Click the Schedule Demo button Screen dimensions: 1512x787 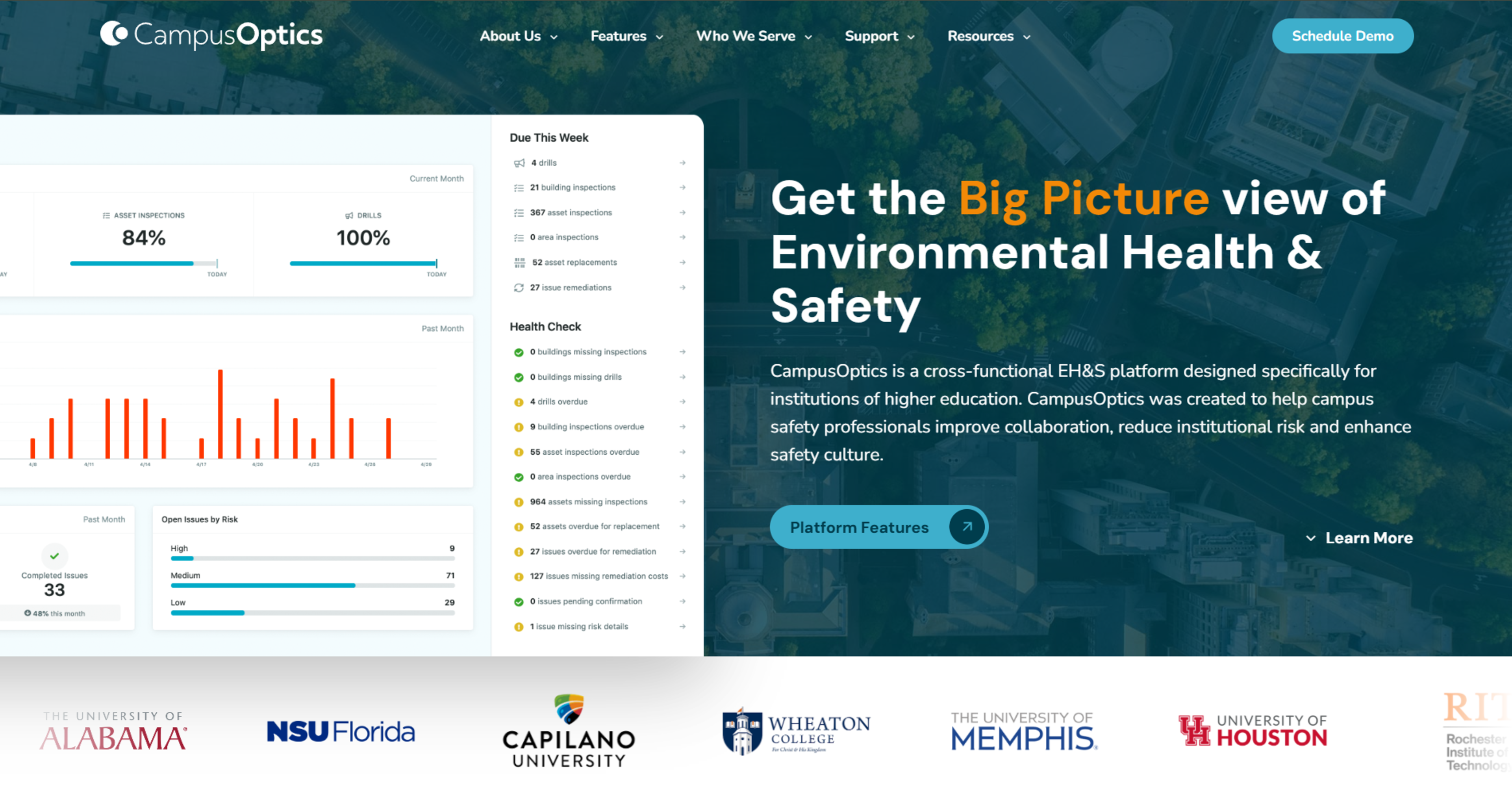pyautogui.click(x=1342, y=36)
